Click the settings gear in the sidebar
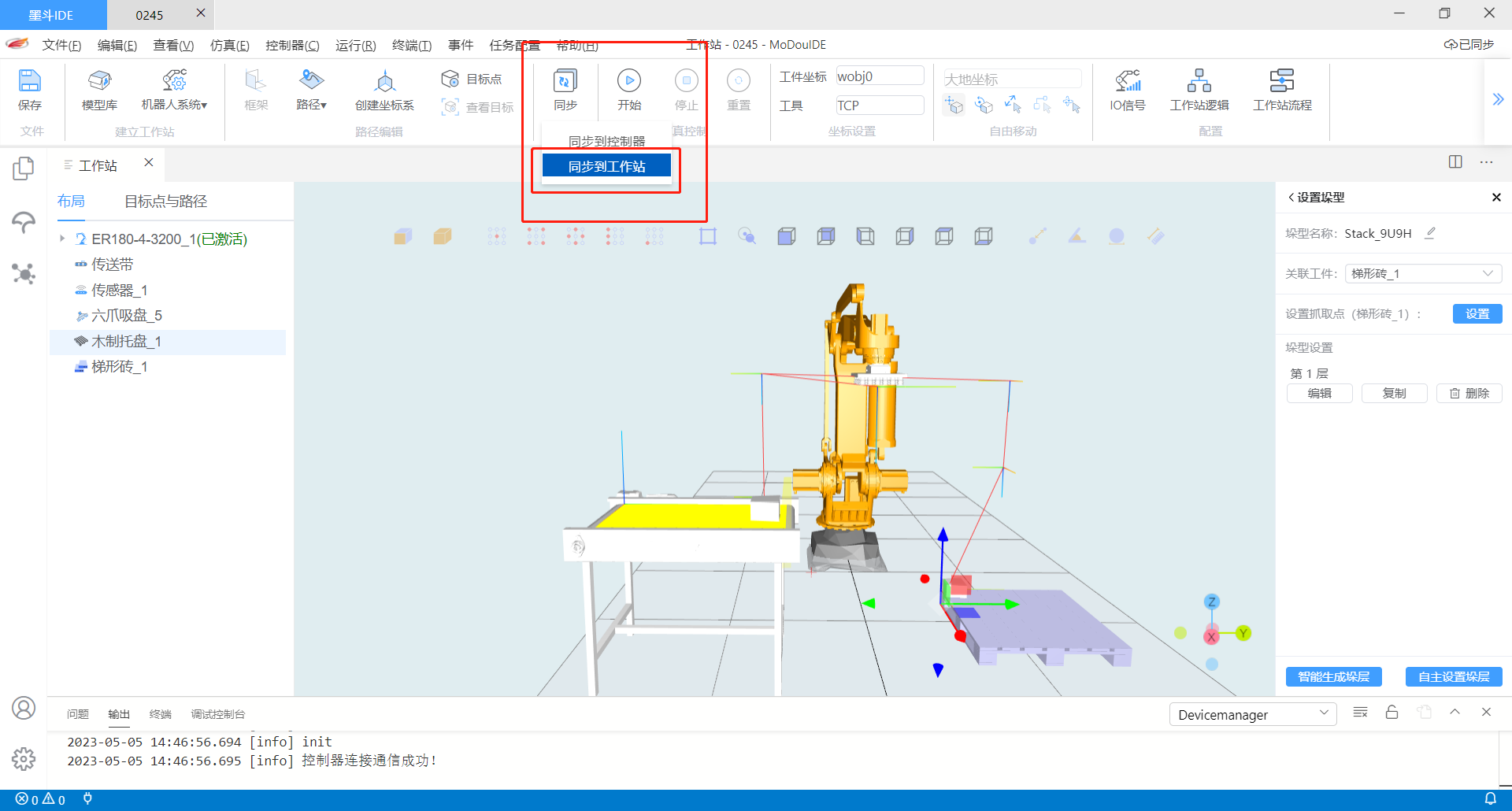This screenshot has width=1512, height=811. tap(24, 758)
